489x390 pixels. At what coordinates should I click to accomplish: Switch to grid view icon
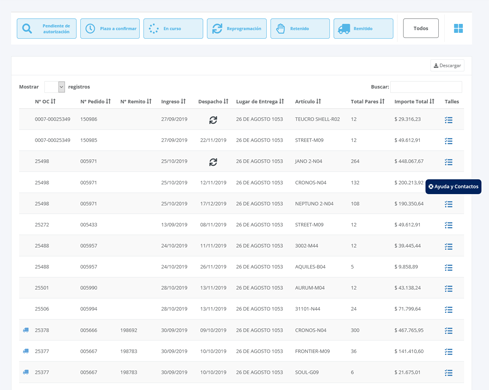[458, 28]
